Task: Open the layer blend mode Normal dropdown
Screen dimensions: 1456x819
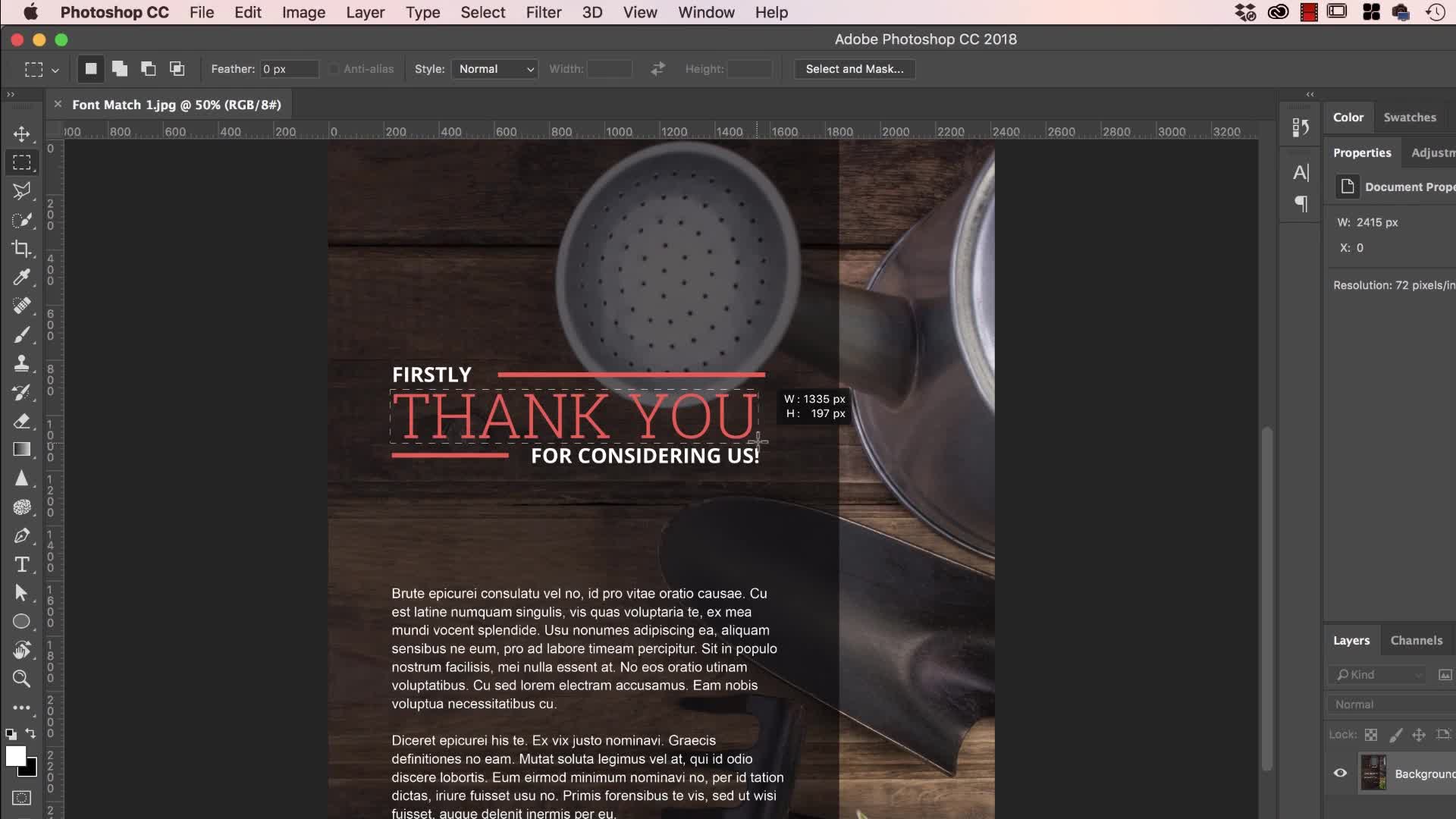Action: (1391, 704)
